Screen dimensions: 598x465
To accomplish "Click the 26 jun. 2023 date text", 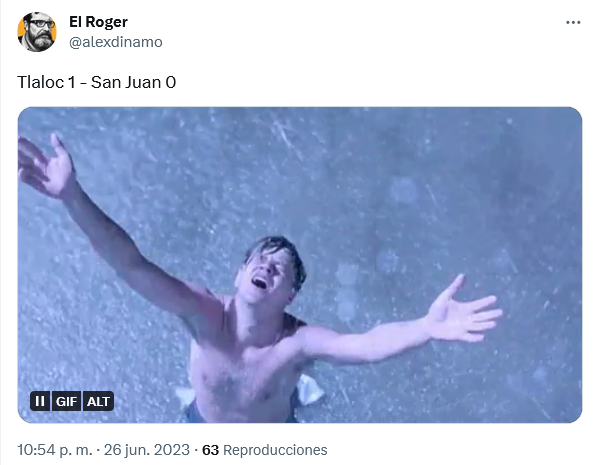I will pos(146,450).
